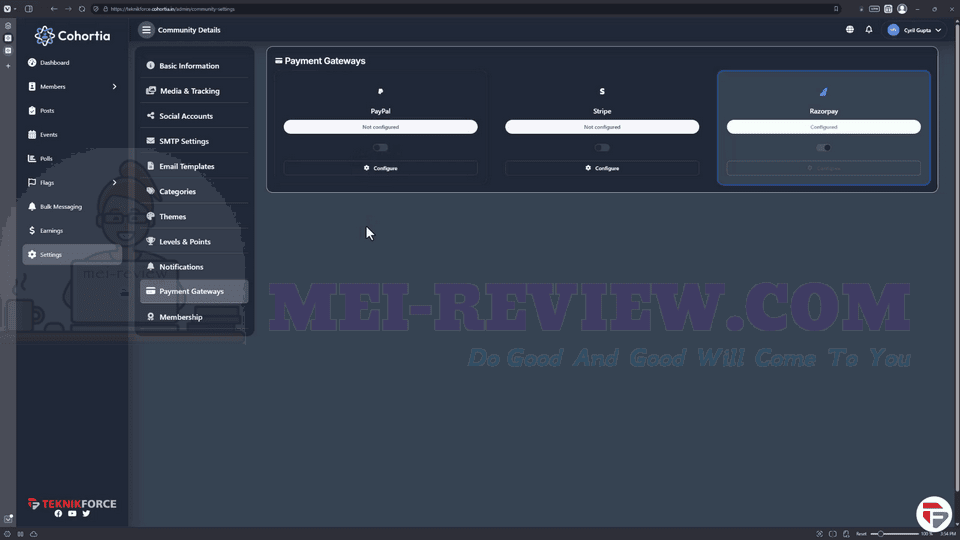Viewport: 960px width, 540px height.
Task: Click the Events calendar icon
Action: 32,135
